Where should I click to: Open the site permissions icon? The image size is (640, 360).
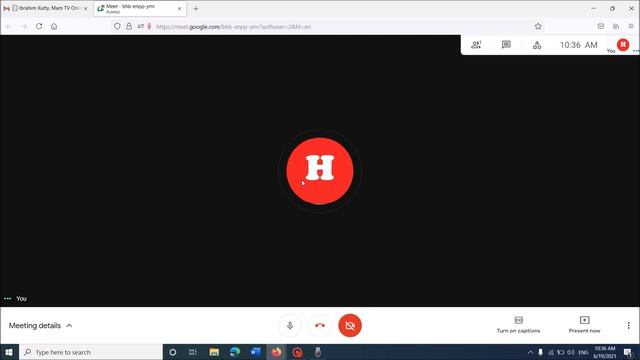[x=140, y=27]
